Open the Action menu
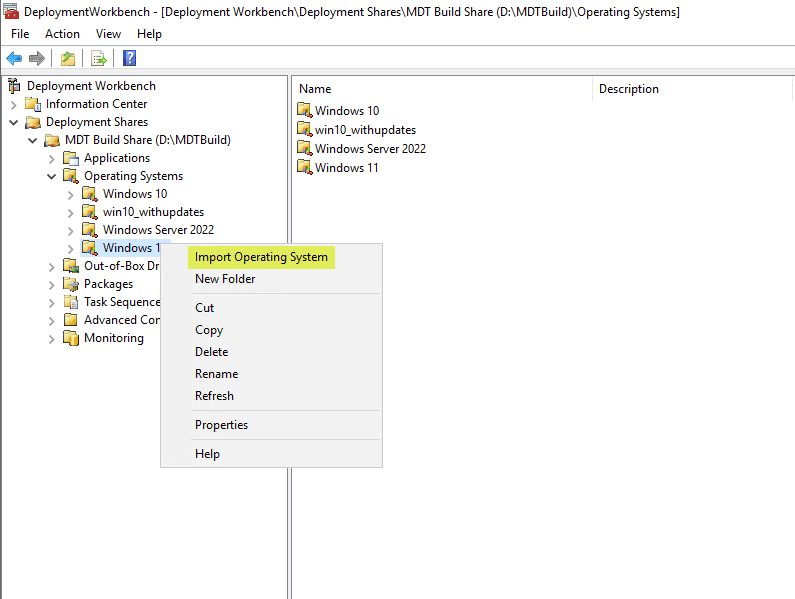The height and width of the screenshot is (599, 795). tap(62, 34)
